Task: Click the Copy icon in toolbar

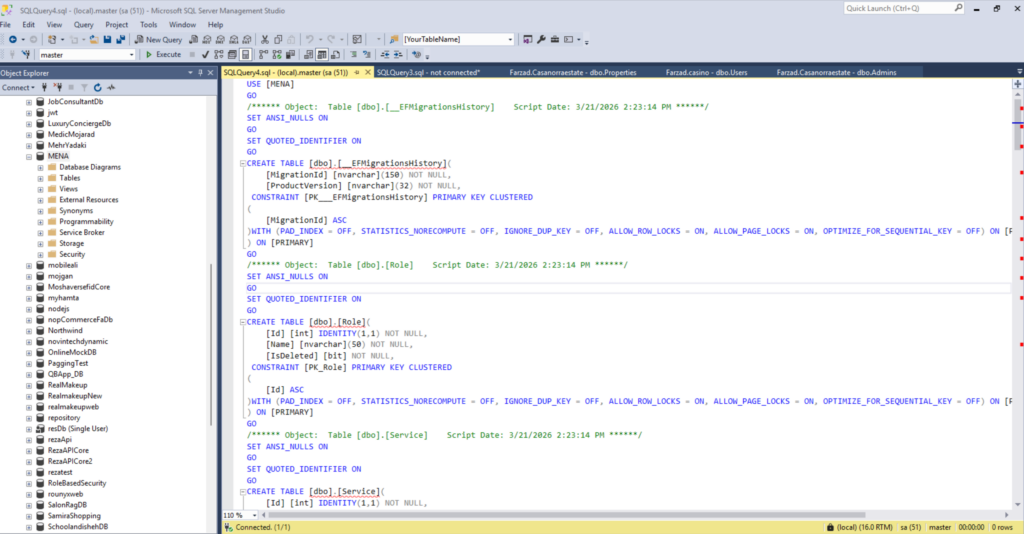Action: point(278,39)
